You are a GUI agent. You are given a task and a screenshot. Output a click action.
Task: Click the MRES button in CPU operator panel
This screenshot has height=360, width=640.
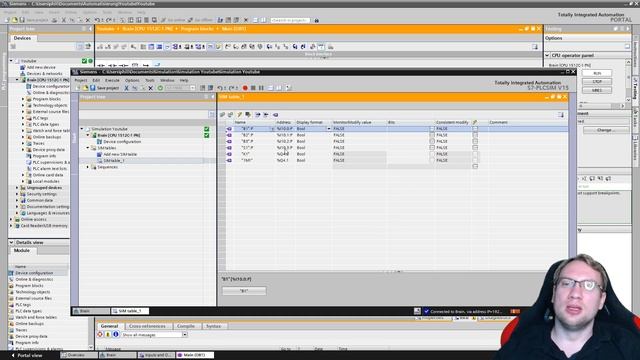[x=597, y=90]
